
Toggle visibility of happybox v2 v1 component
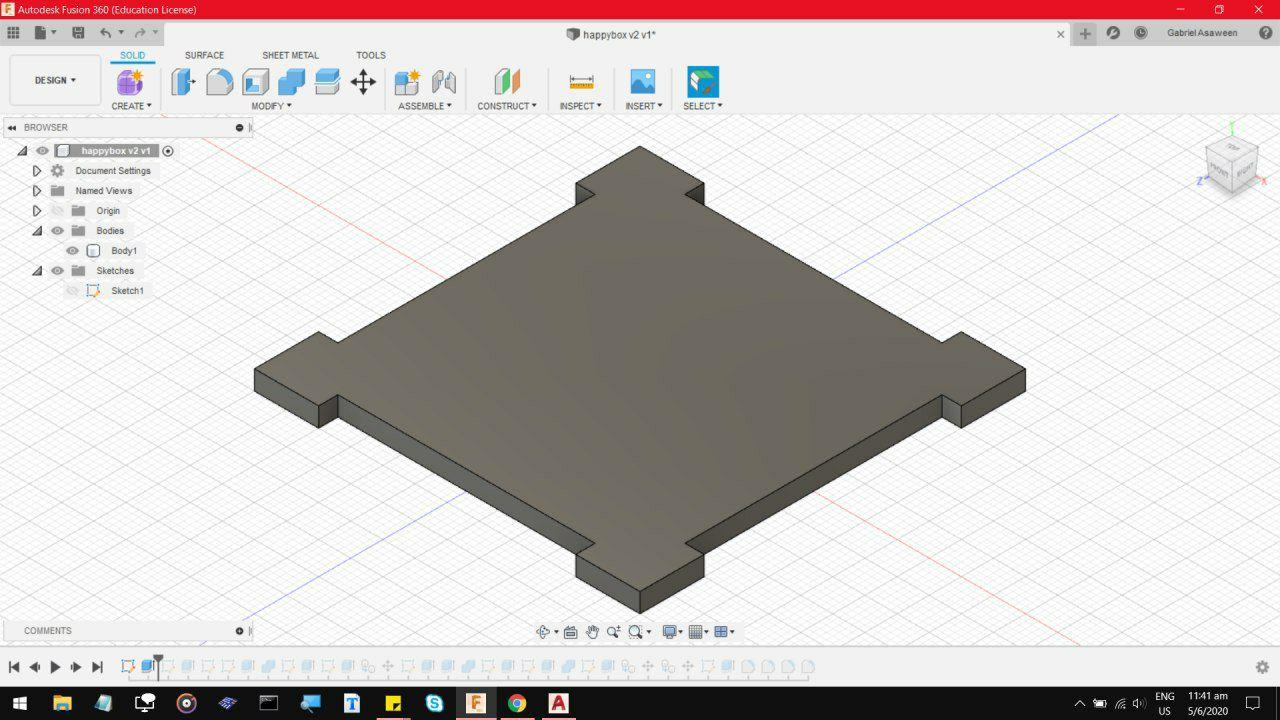pyautogui.click(x=42, y=151)
